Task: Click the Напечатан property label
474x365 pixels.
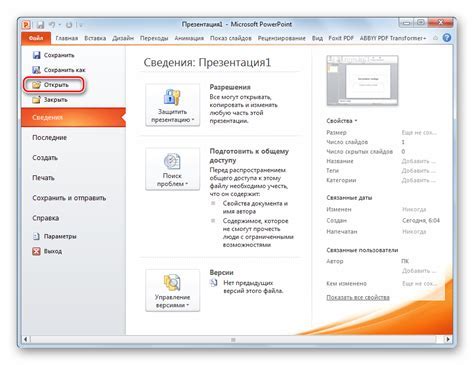Action: (342, 231)
